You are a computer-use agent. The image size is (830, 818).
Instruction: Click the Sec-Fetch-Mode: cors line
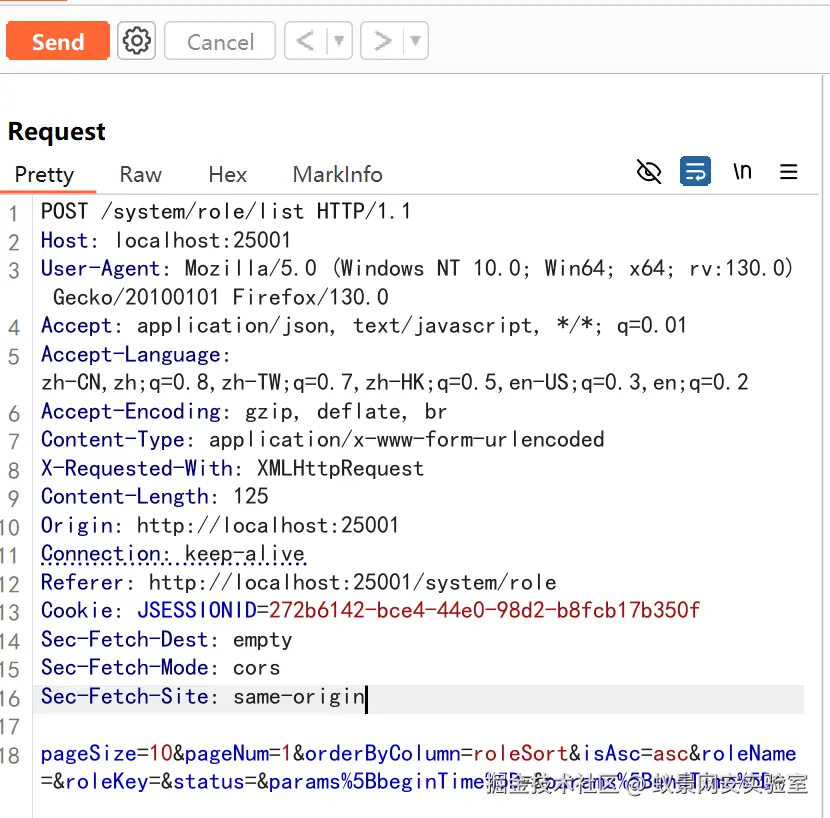pyautogui.click(x=160, y=668)
